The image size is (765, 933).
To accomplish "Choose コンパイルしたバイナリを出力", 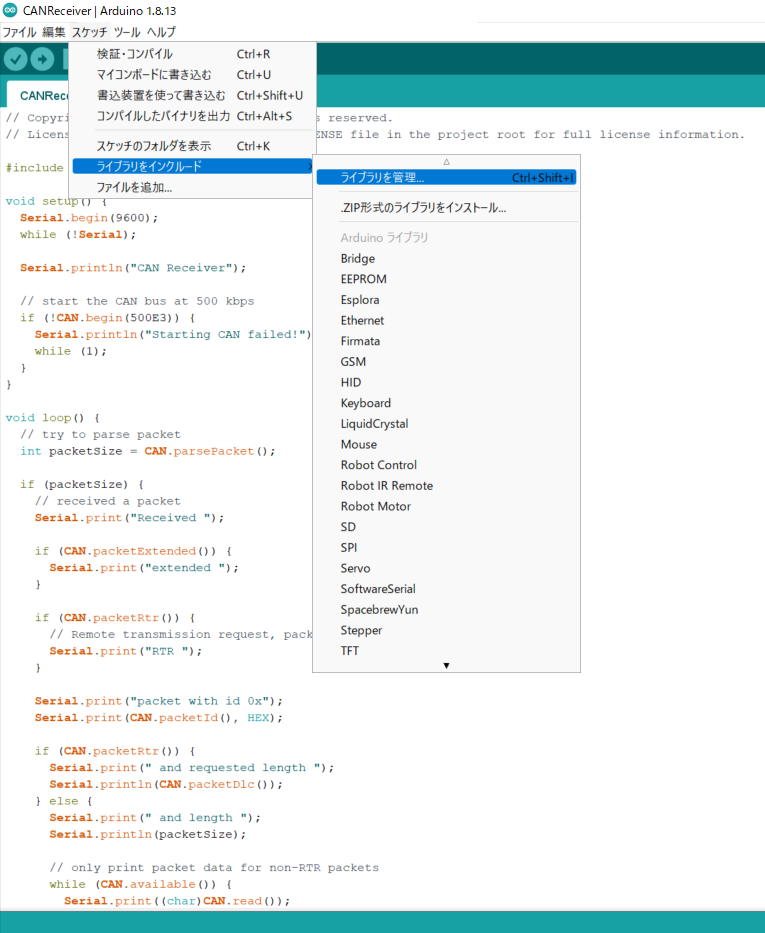I will (193, 116).
